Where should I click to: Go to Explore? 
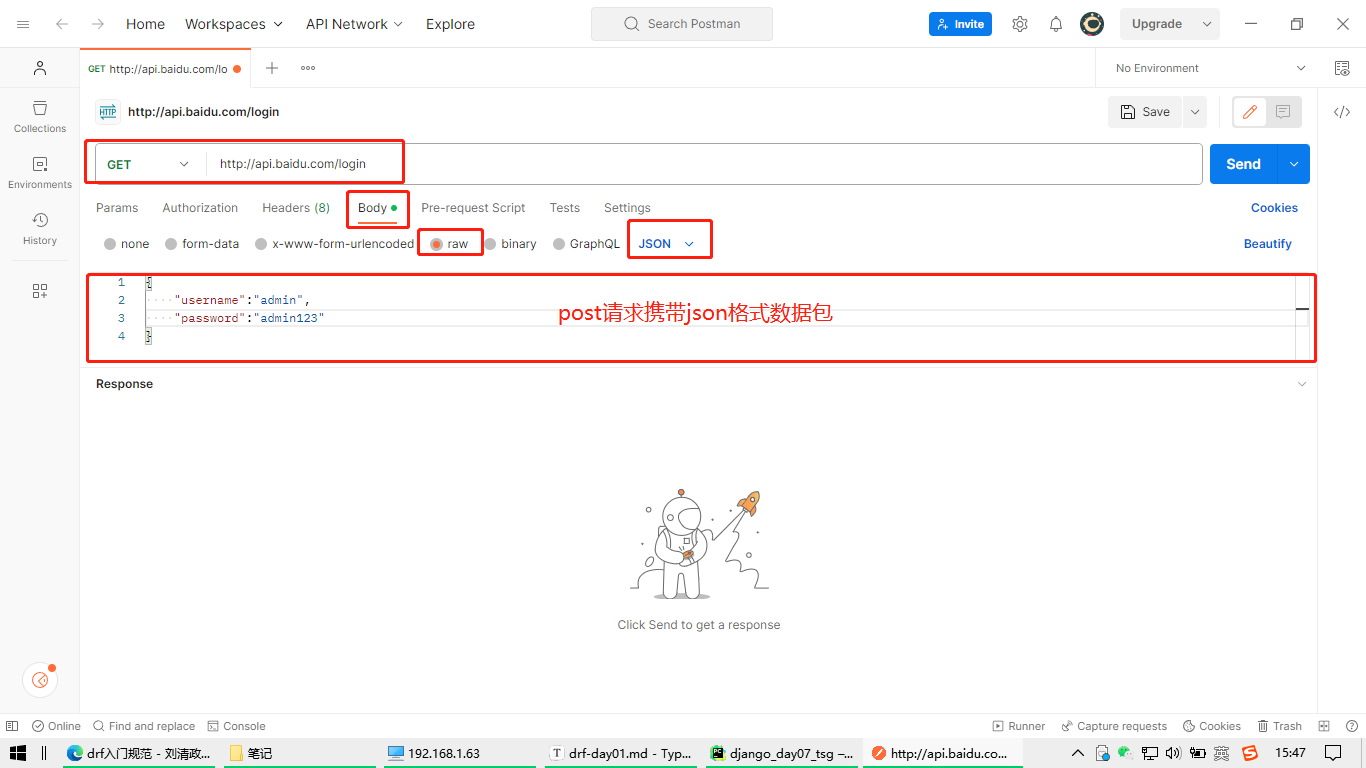(450, 24)
